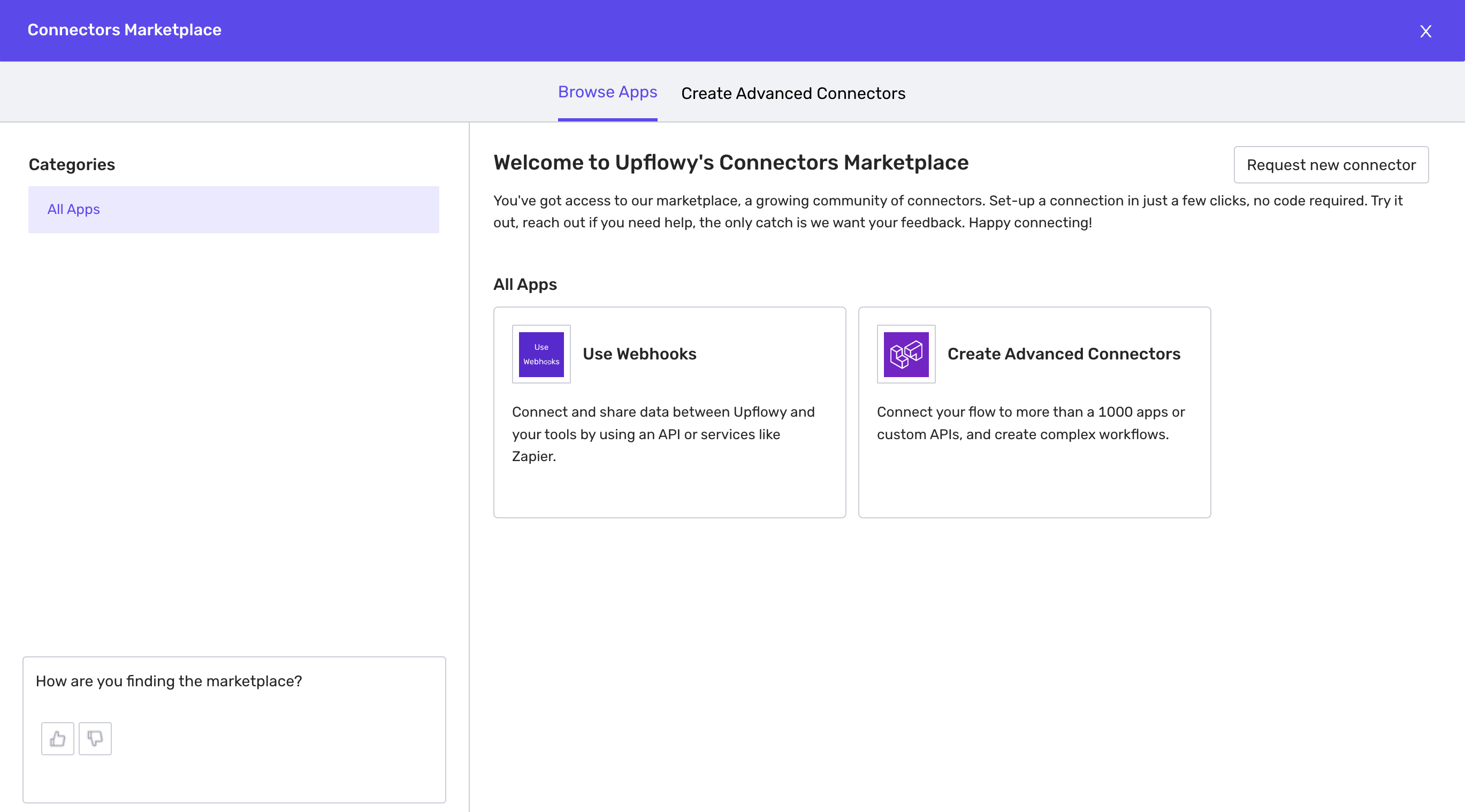Viewport: 1465px width, 812px height.
Task: Click Request new connector button
Action: [1331, 165]
